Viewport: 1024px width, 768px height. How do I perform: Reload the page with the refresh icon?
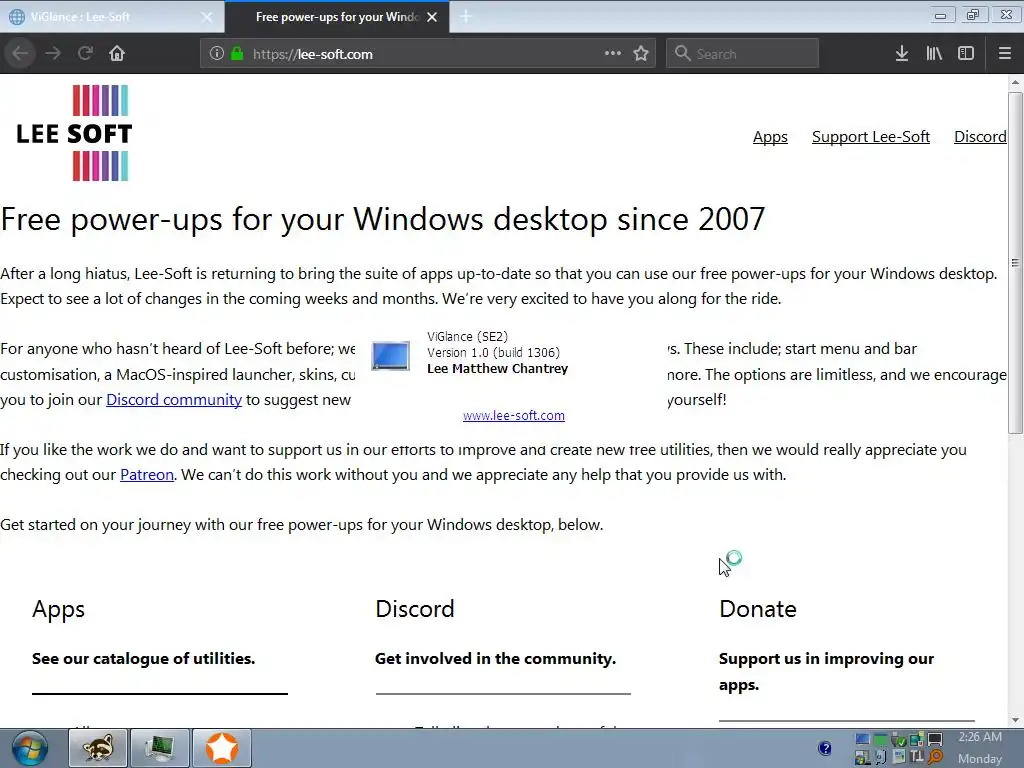(85, 53)
